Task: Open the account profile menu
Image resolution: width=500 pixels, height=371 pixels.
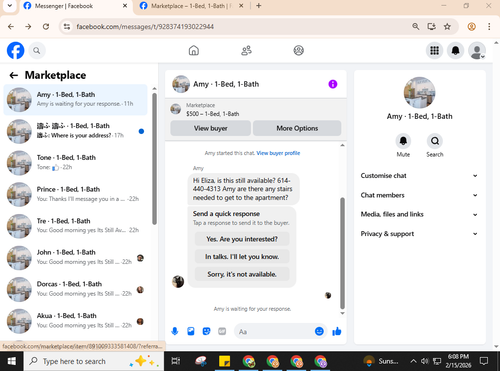Action: pos(477,51)
